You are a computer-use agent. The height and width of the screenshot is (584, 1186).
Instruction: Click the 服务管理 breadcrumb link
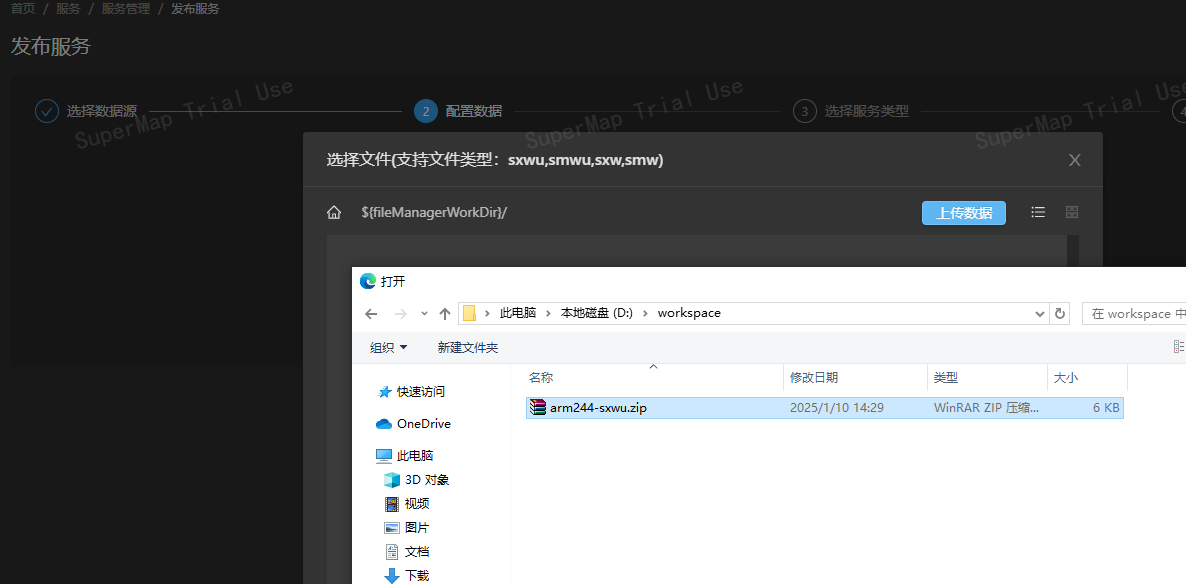[x=124, y=9]
